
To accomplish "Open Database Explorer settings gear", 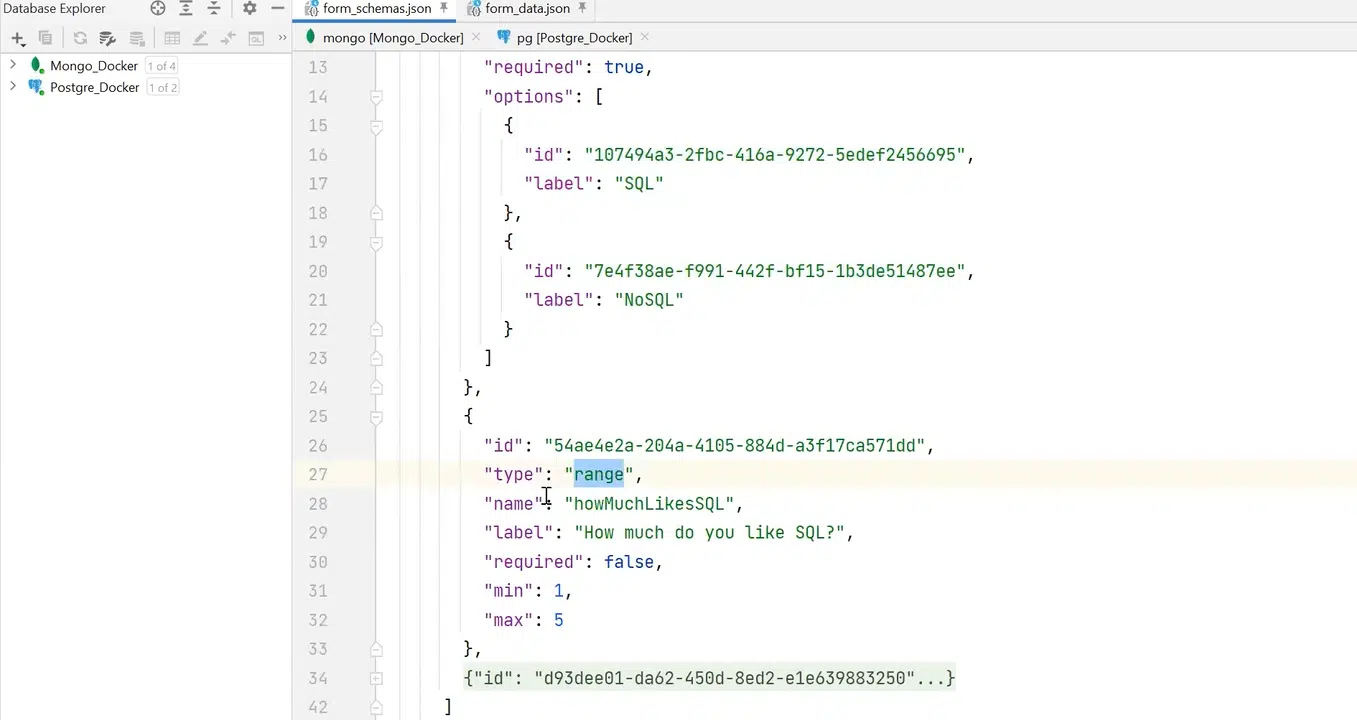I will click(x=250, y=8).
